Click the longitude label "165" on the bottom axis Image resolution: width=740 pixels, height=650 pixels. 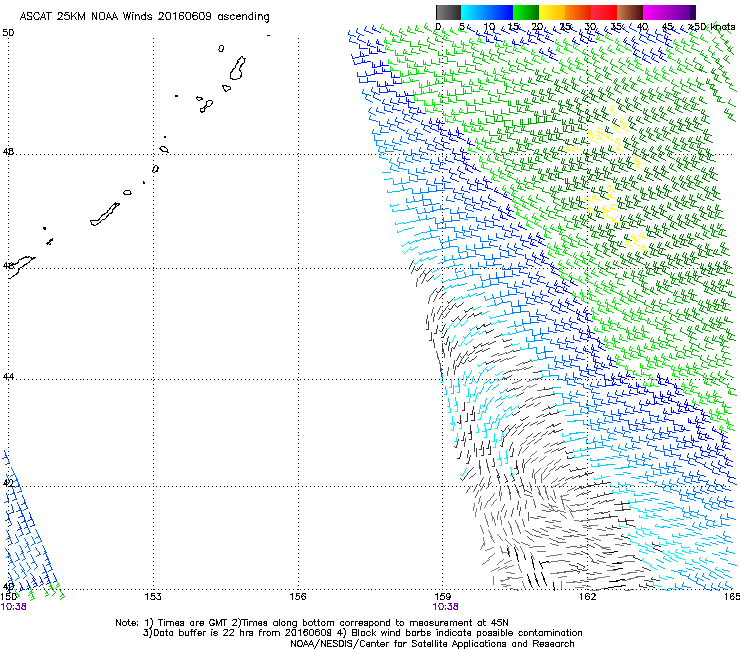coord(731,597)
